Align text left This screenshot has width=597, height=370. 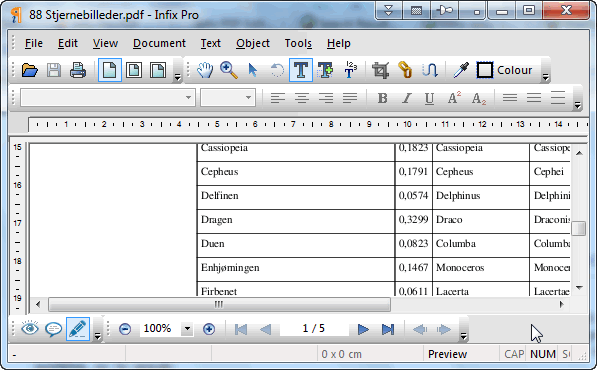pyautogui.click(x=278, y=98)
